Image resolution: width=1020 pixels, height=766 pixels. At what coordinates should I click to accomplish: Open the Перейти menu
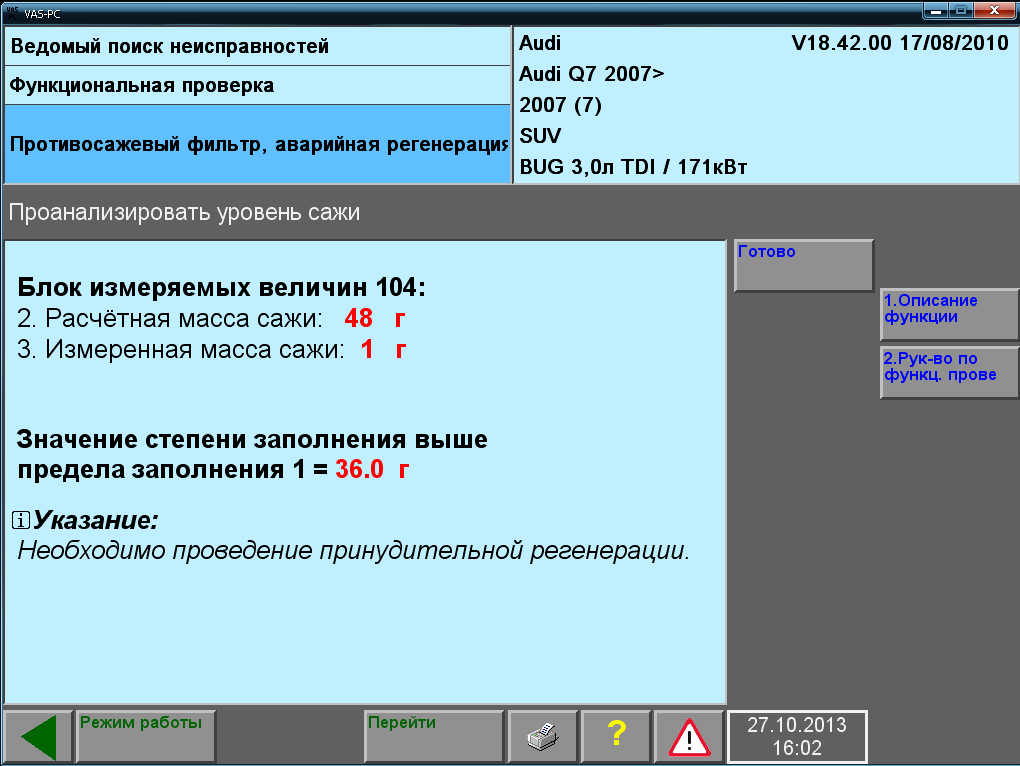pos(434,737)
